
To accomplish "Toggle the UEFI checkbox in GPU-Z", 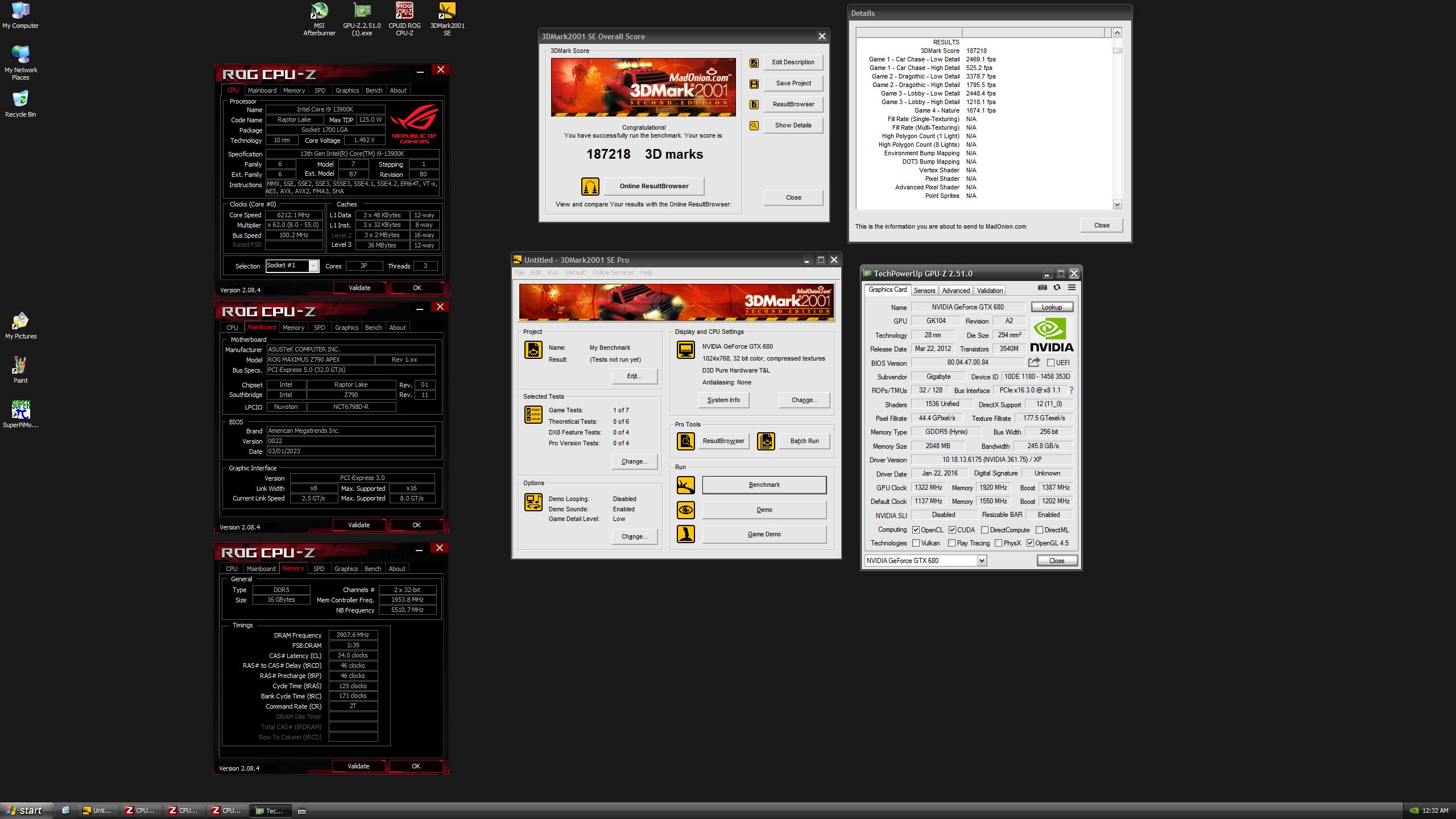I will click(1050, 363).
